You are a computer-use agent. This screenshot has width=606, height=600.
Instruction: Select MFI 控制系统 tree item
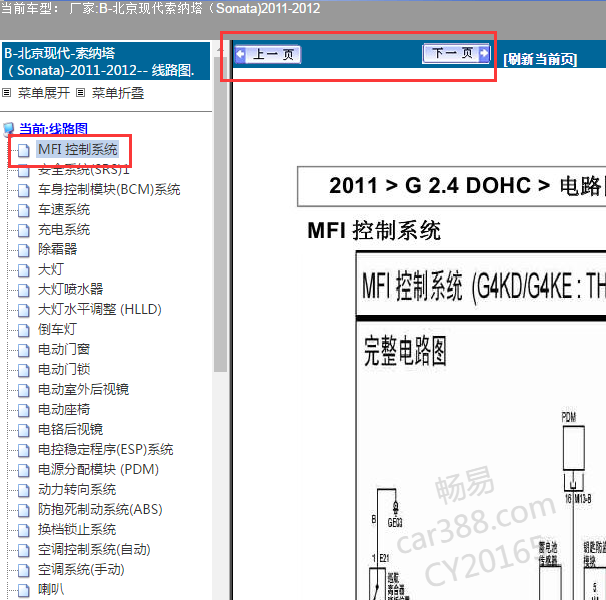click(78, 149)
